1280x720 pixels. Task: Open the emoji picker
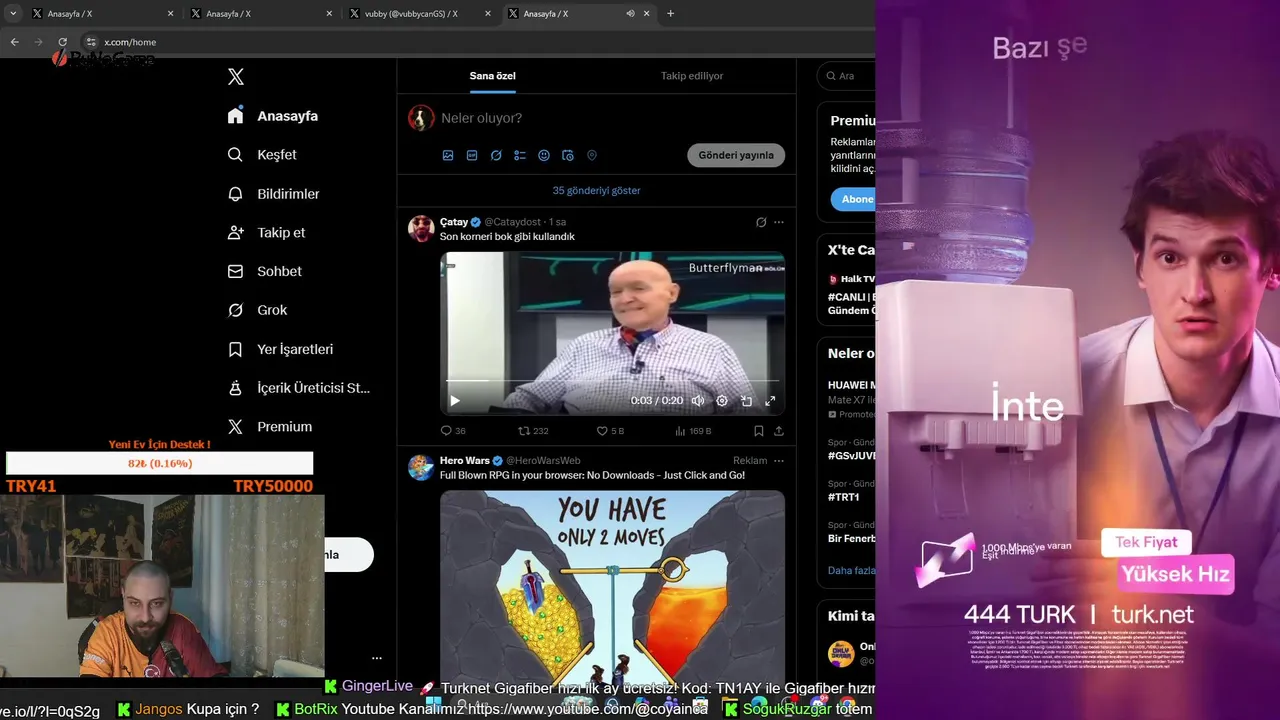[544, 156]
